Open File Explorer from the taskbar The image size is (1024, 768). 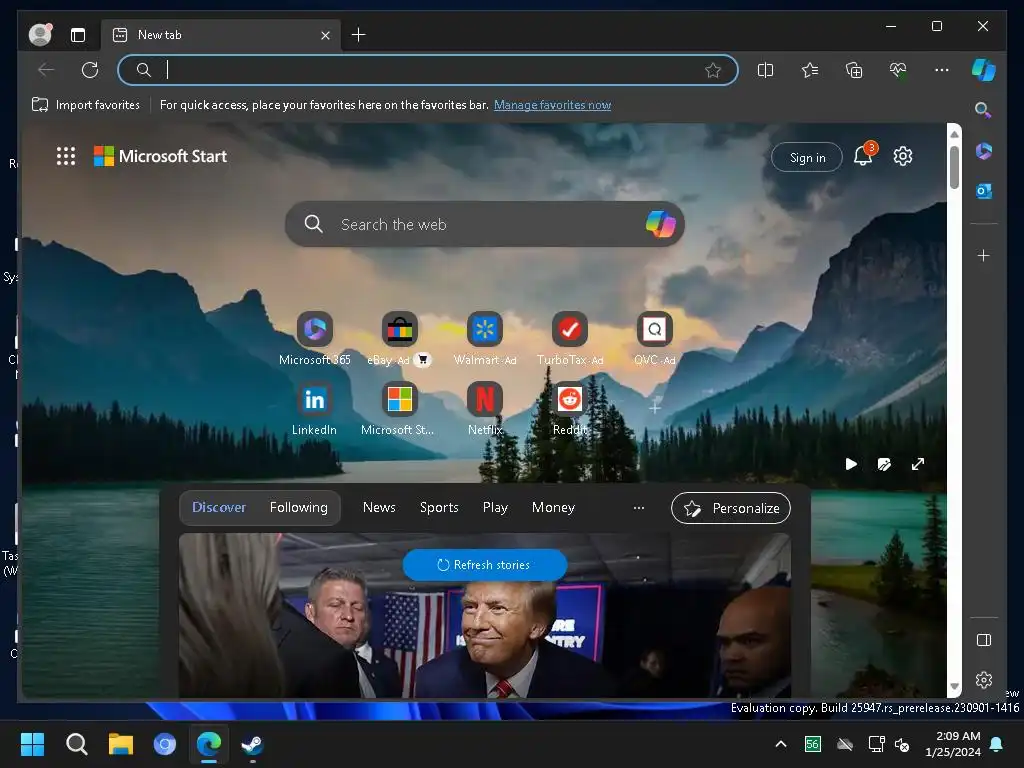coord(121,744)
